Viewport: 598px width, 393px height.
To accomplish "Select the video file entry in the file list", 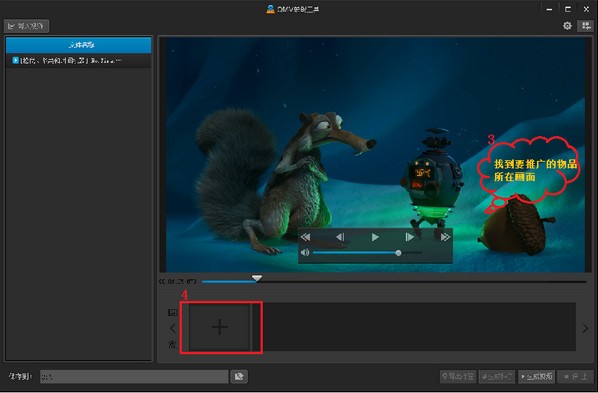I will tap(79, 61).
